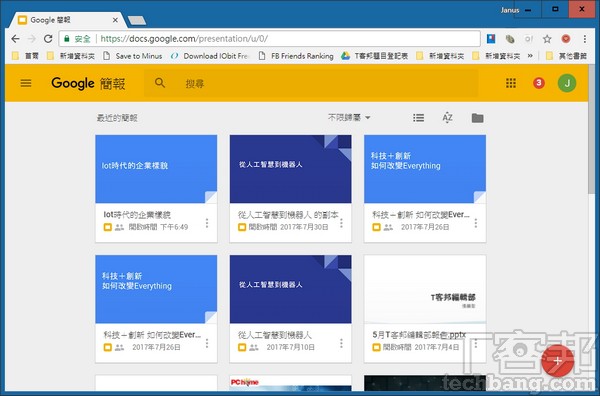Show more bookmarks chevron
600x396 pixels.
coord(530,56)
